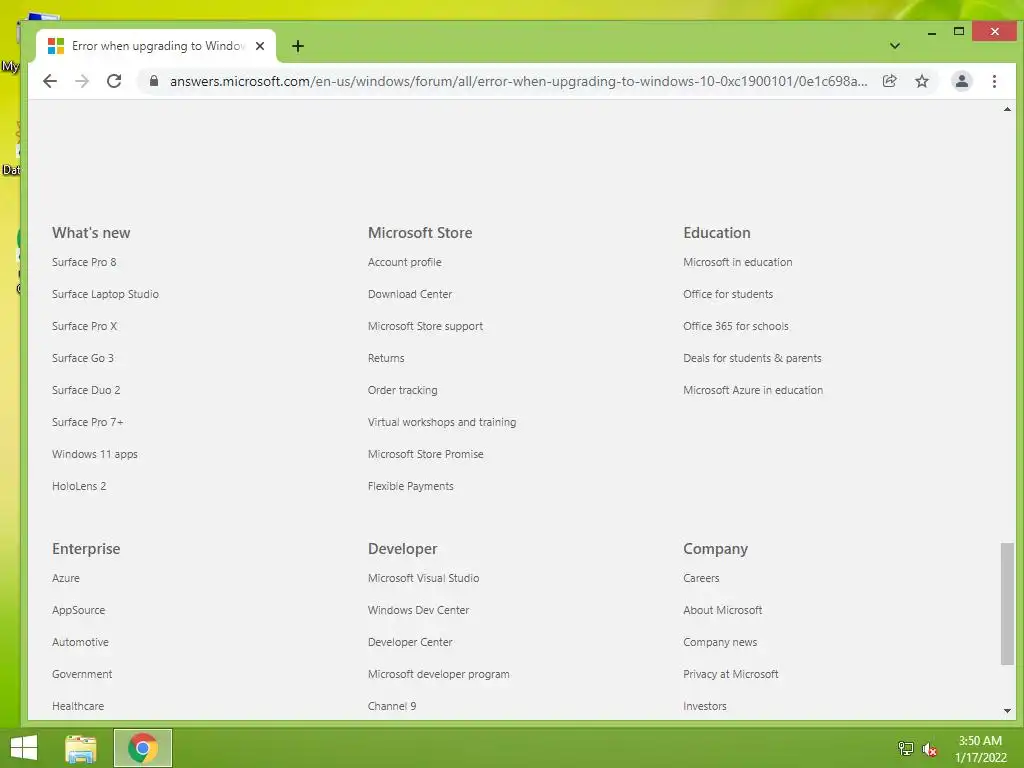Click the Chrome icon in the taskbar
Viewport: 1024px width, 768px height.
click(x=143, y=748)
